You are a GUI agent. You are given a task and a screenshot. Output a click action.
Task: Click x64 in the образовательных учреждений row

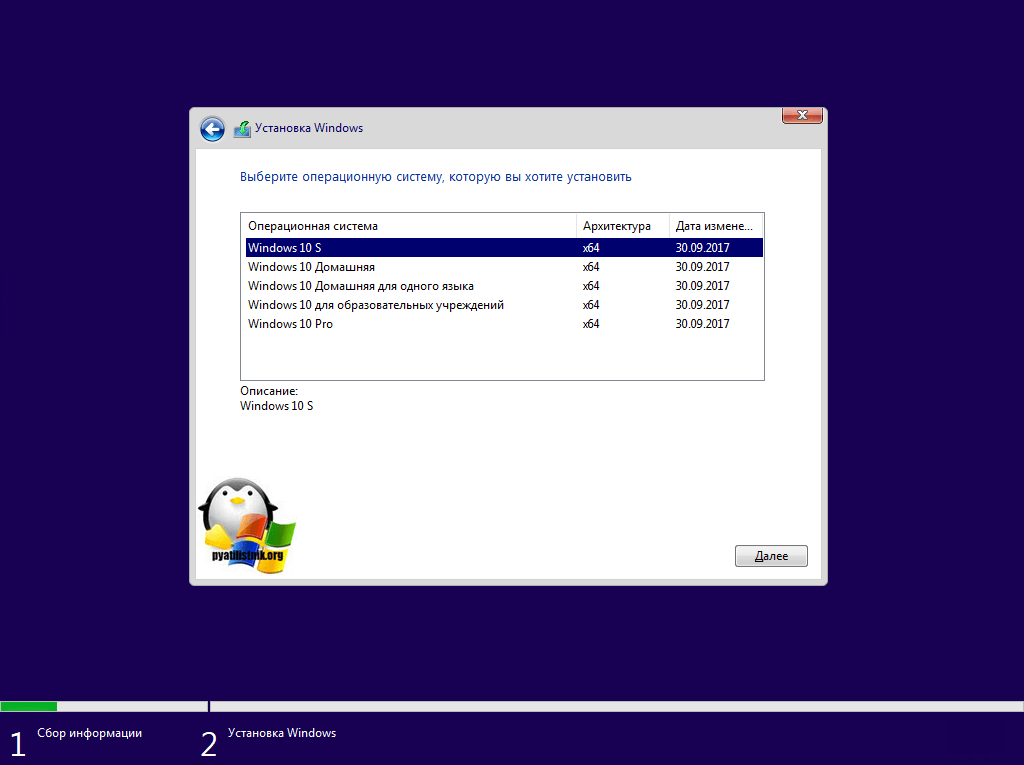591,304
